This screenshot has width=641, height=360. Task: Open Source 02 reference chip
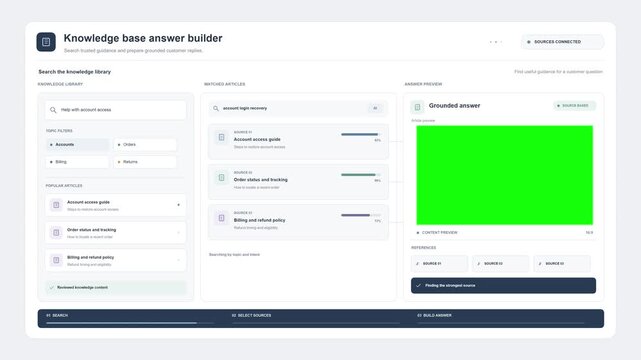[x=501, y=264]
